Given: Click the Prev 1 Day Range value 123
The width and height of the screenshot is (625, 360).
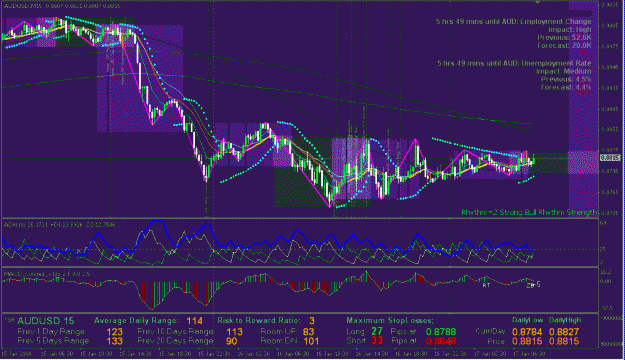Looking at the screenshot, I should [x=114, y=332].
